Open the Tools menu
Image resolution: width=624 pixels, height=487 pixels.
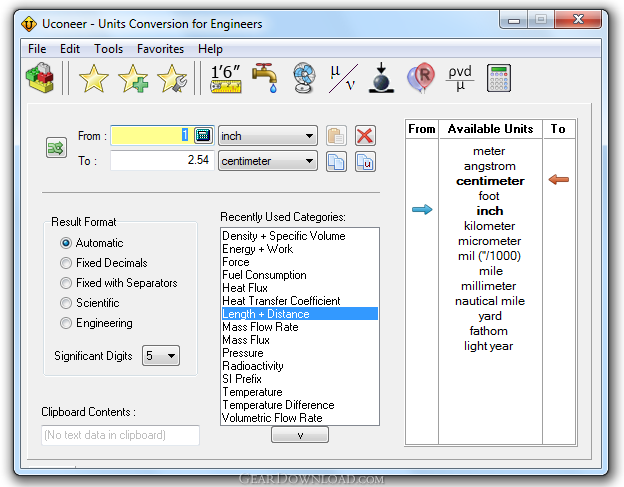(108, 49)
